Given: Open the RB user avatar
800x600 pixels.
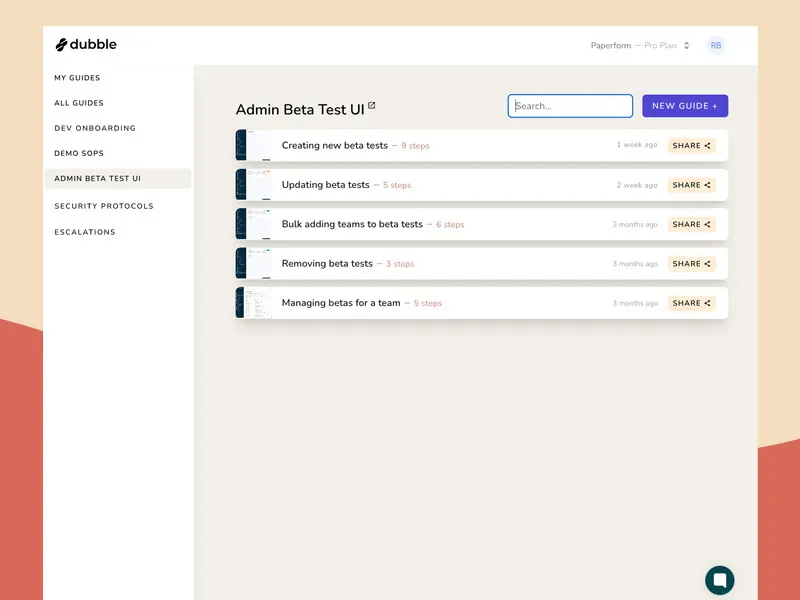Looking at the screenshot, I should (716, 45).
